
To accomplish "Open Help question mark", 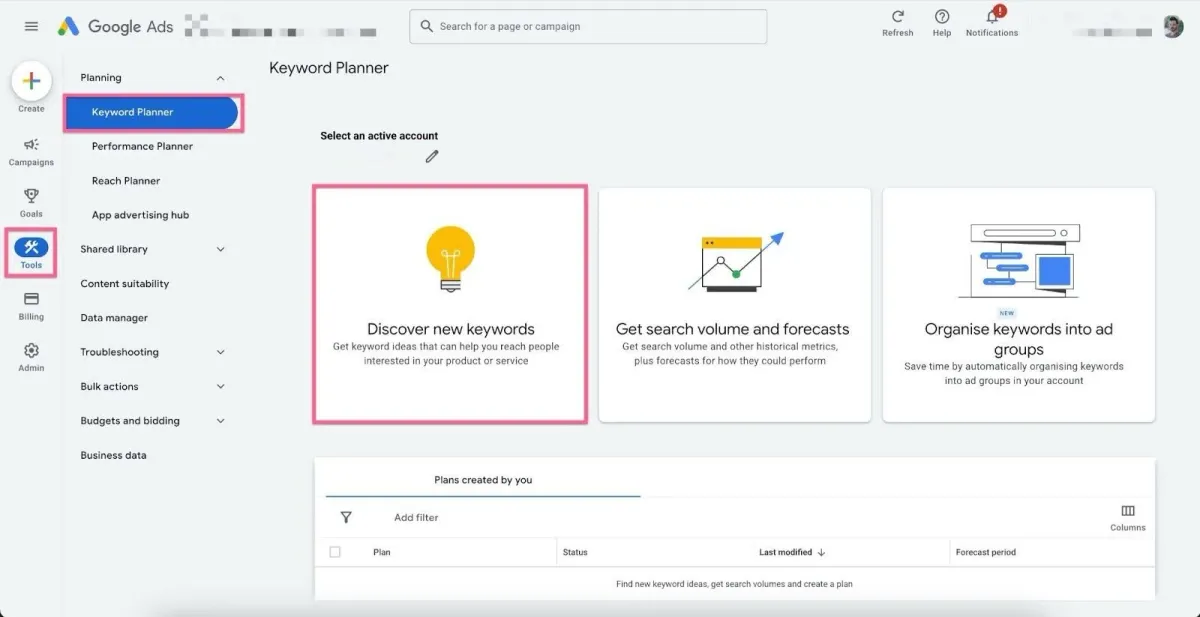I will pos(942,17).
